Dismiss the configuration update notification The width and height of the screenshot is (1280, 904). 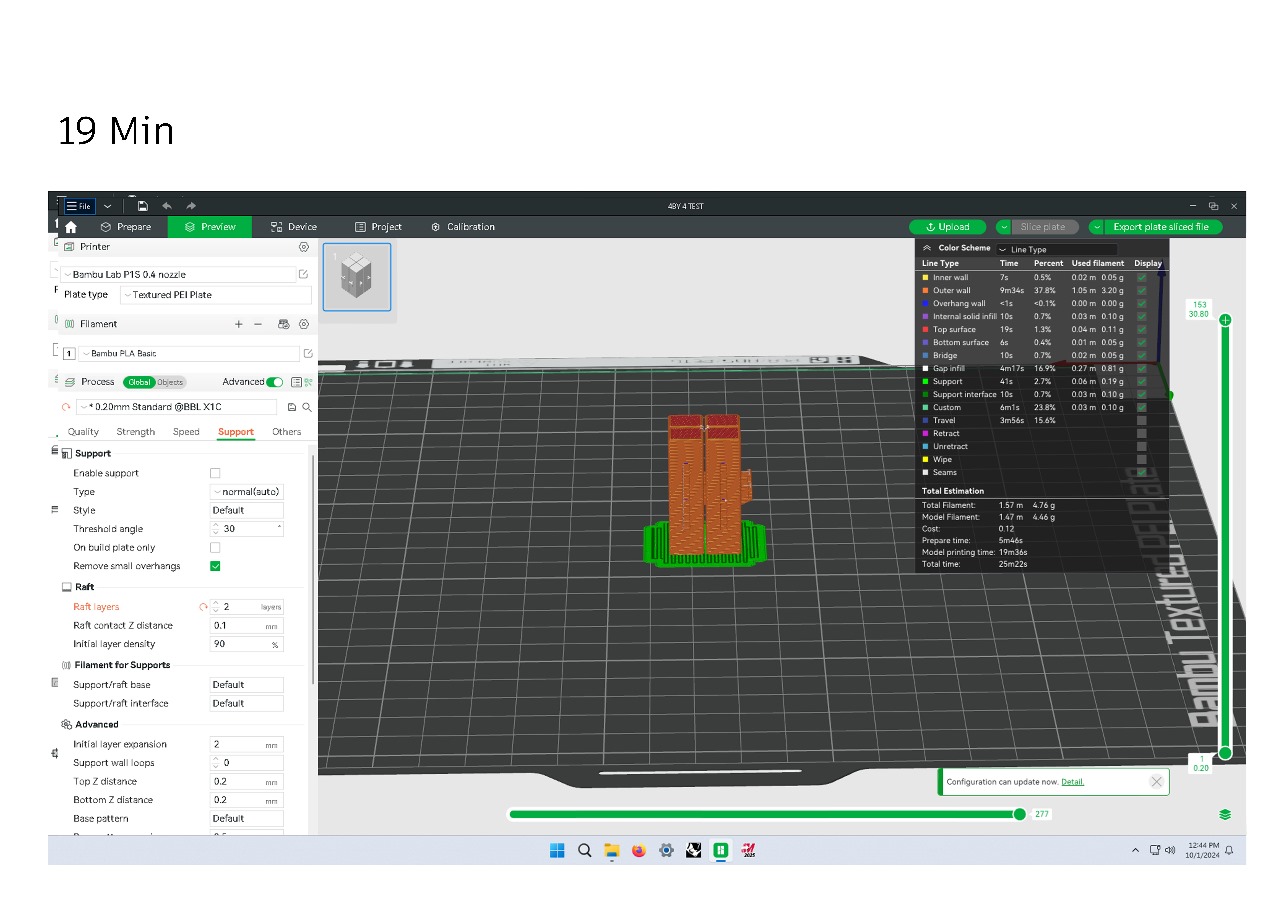1157,782
